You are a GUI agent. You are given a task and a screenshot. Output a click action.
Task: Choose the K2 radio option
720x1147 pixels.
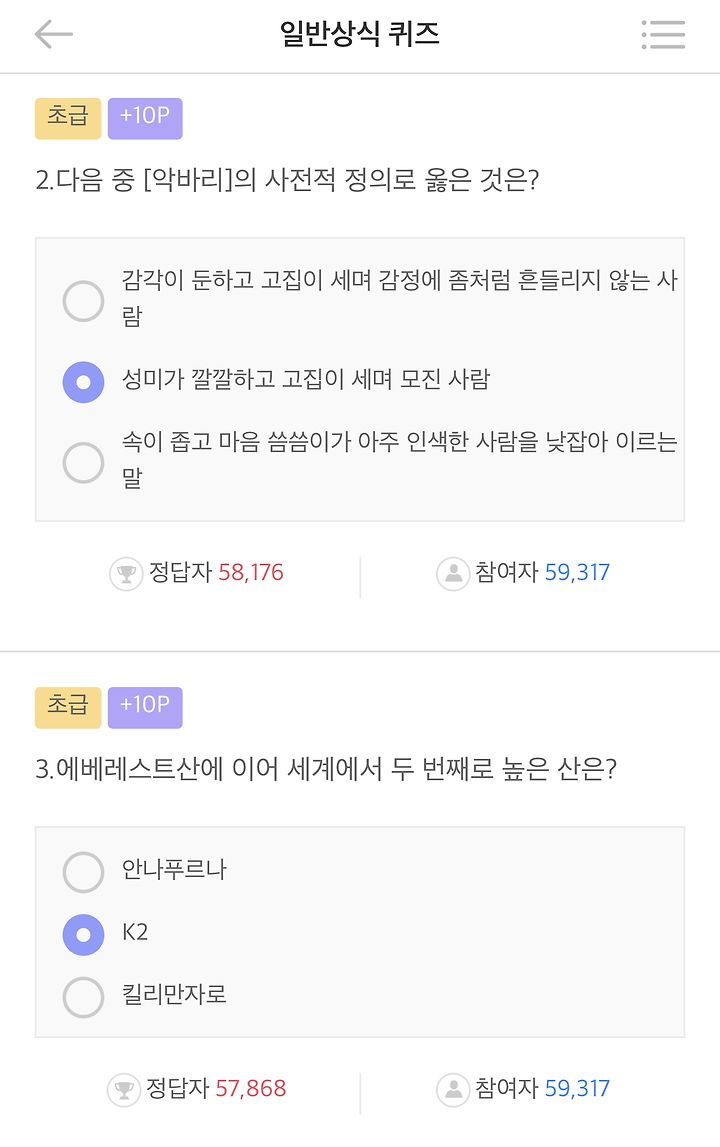click(83, 935)
